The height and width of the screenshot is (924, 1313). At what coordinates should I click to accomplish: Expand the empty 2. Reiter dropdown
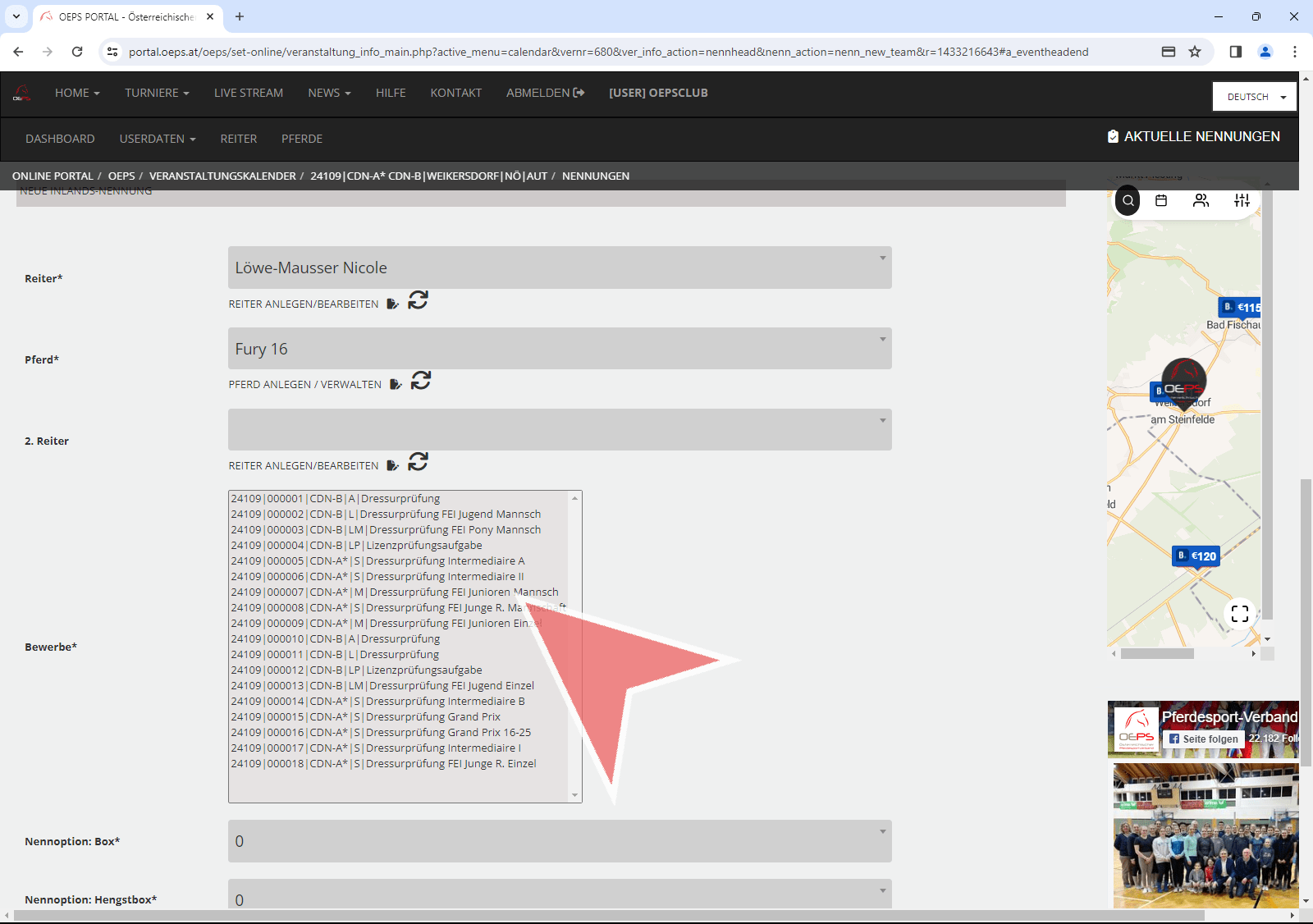tap(559, 430)
